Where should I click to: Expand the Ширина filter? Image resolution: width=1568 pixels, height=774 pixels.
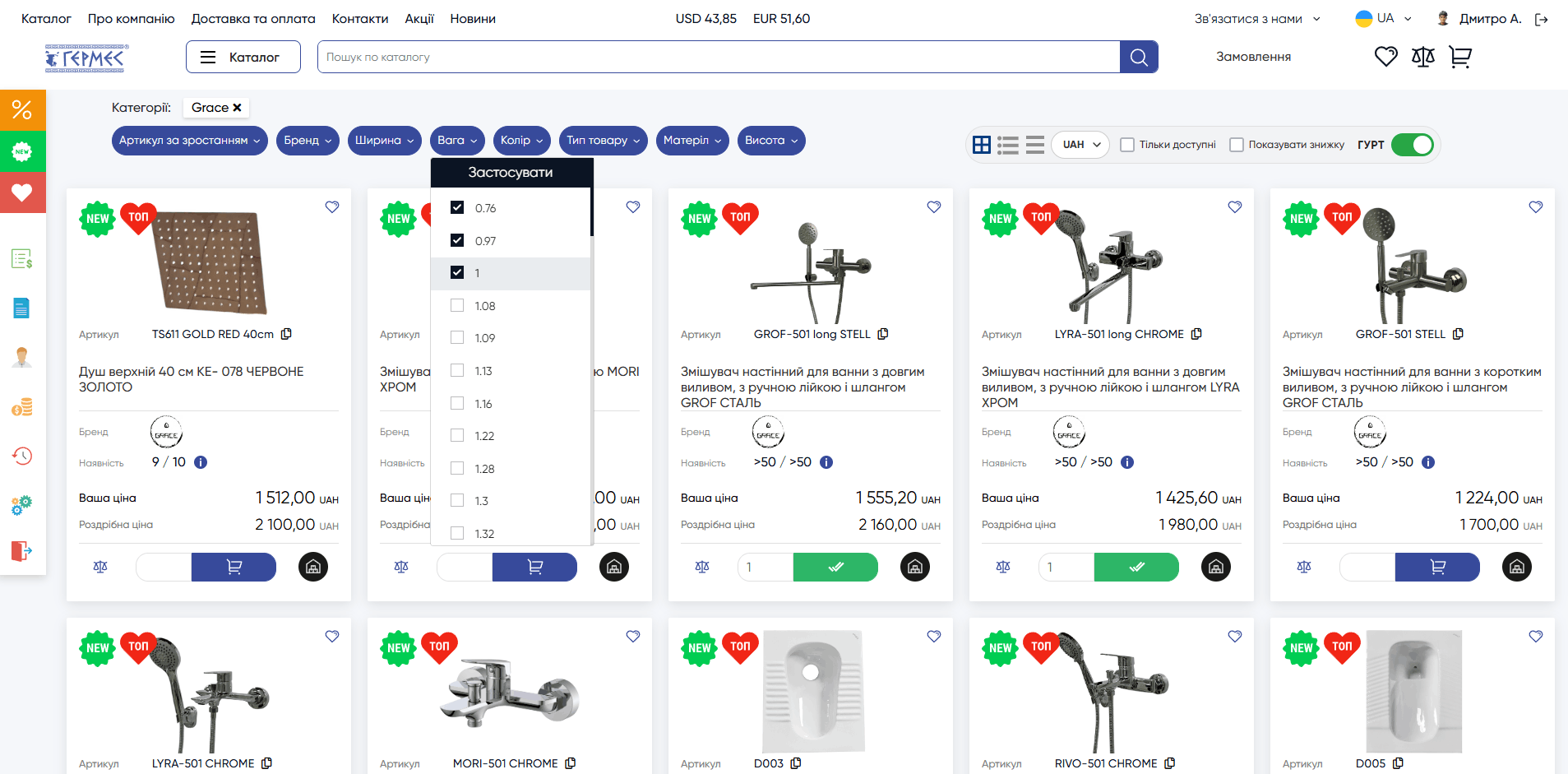[x=385, y=141]
